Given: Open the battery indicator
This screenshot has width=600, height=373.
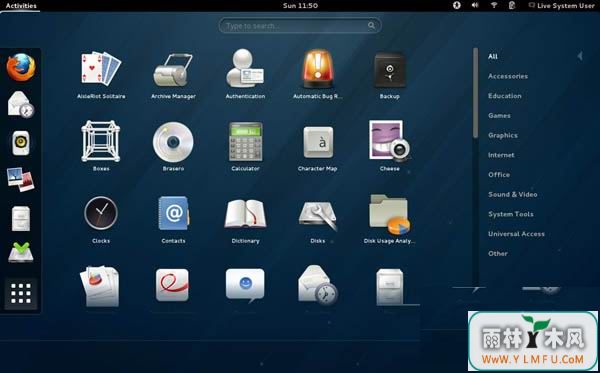Looking at the screenshot, I should tap(512, 5).
